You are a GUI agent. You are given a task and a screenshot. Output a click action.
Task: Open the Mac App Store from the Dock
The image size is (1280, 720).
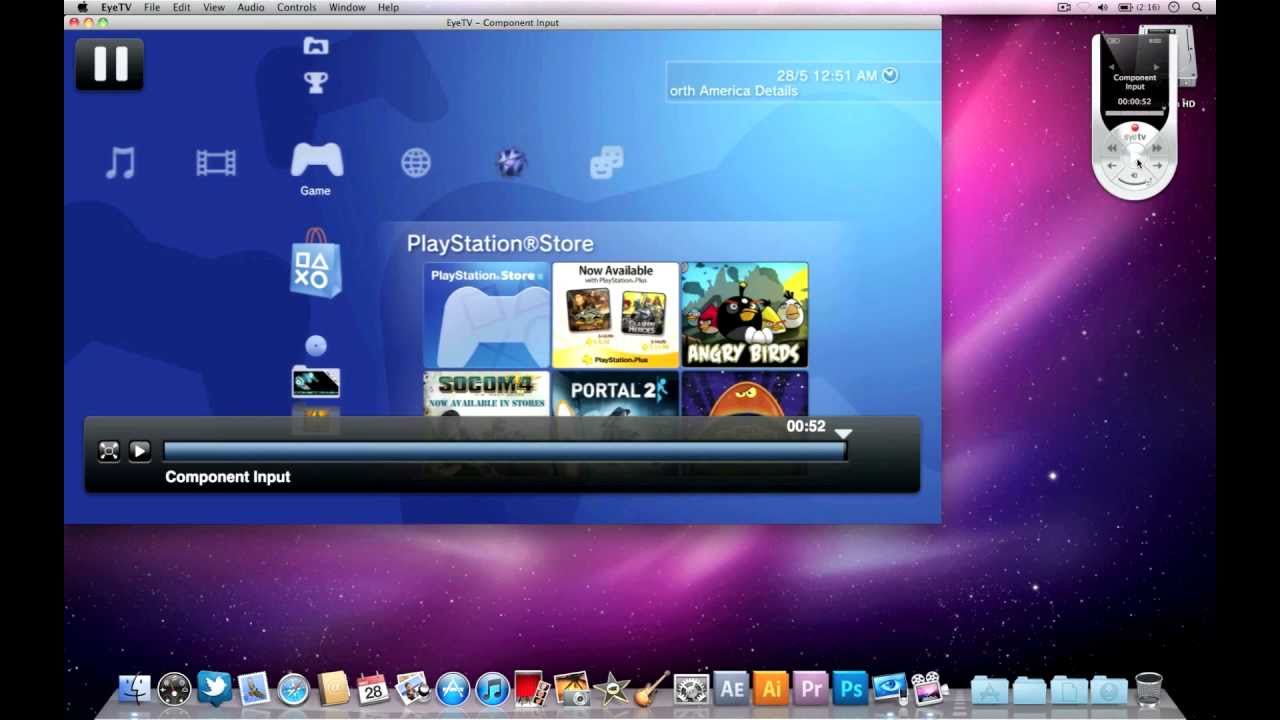(452, 688)
